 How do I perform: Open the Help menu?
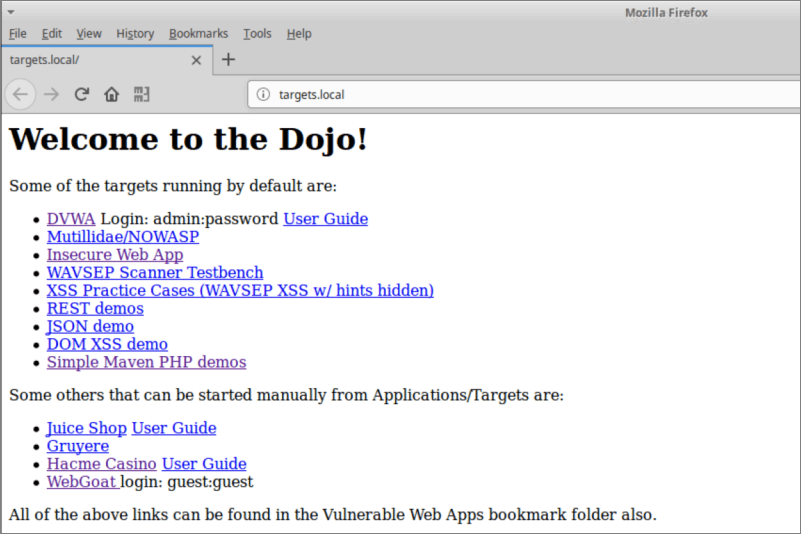coord(299,34)
